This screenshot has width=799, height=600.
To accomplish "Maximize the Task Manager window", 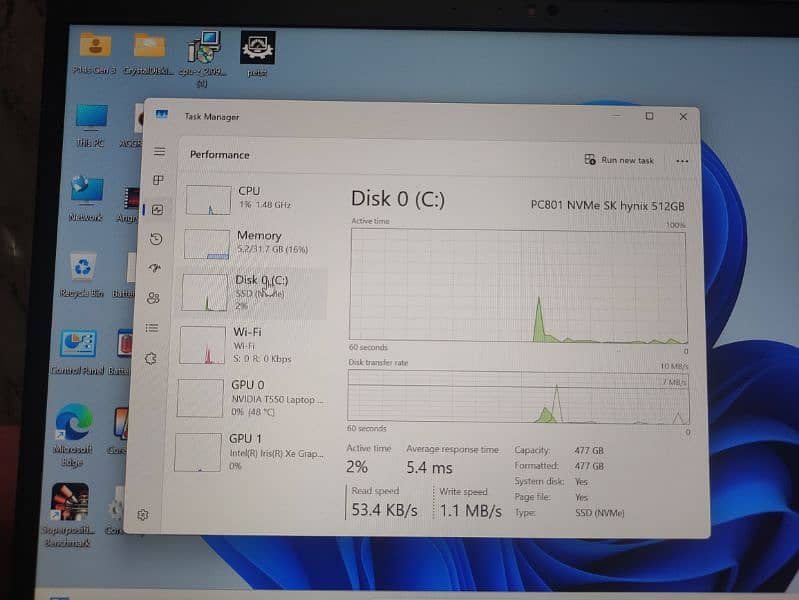I will 649,116.
